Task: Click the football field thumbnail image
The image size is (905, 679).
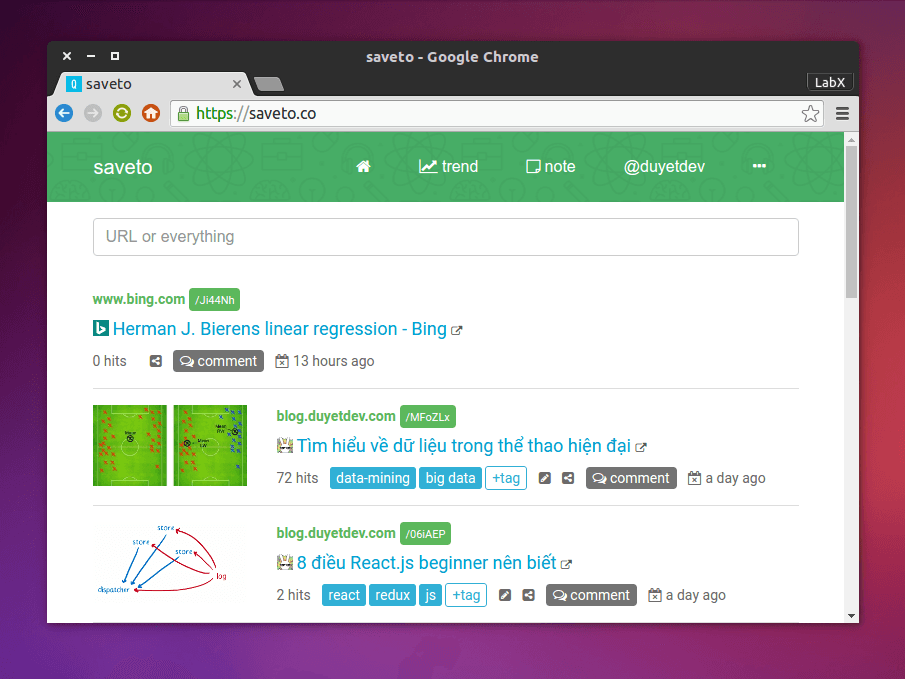Action: (170, 445)
